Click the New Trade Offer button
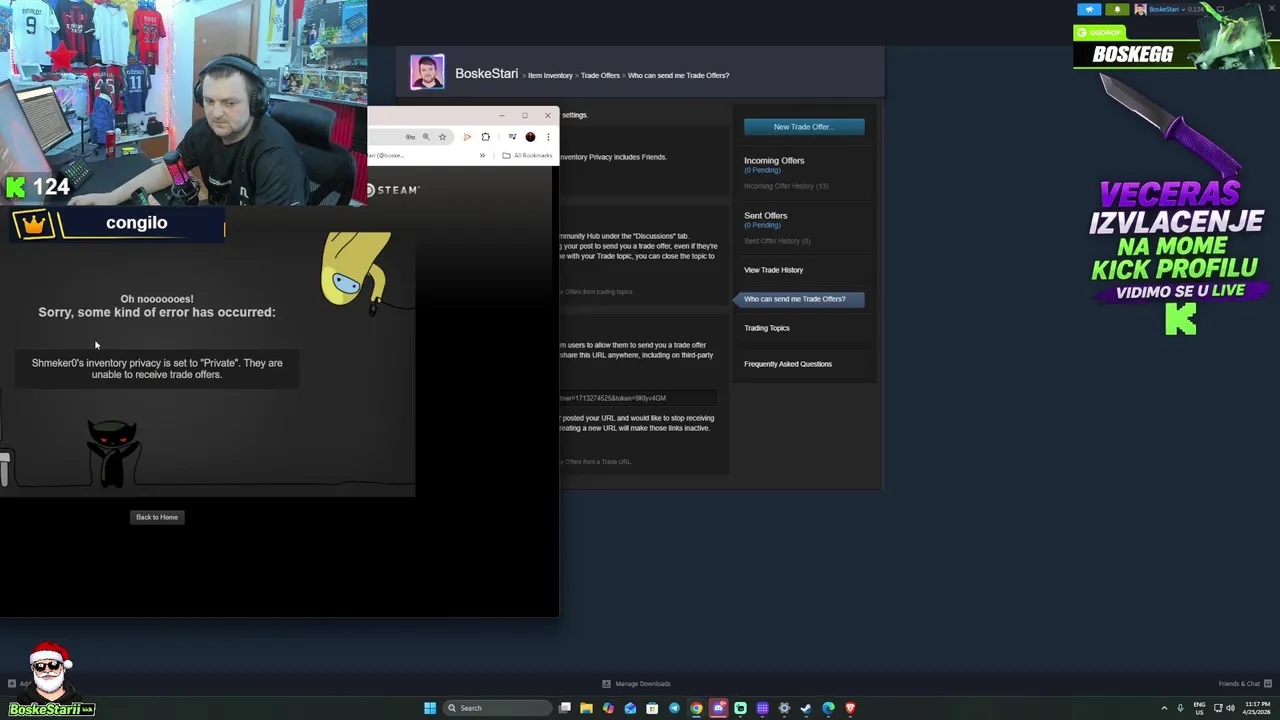Image resolution: width=1280 pixels, height=720 pixels. pos(804,127)
